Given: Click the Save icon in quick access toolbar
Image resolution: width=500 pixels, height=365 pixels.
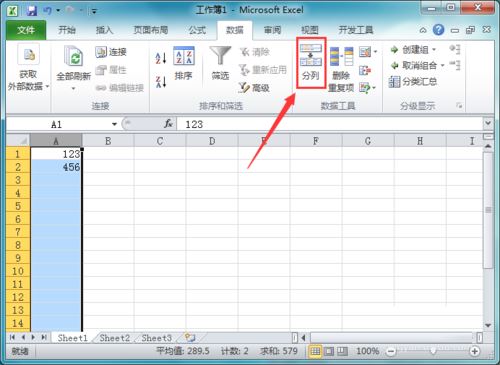Looking at the screenshot, I should 32,11.
